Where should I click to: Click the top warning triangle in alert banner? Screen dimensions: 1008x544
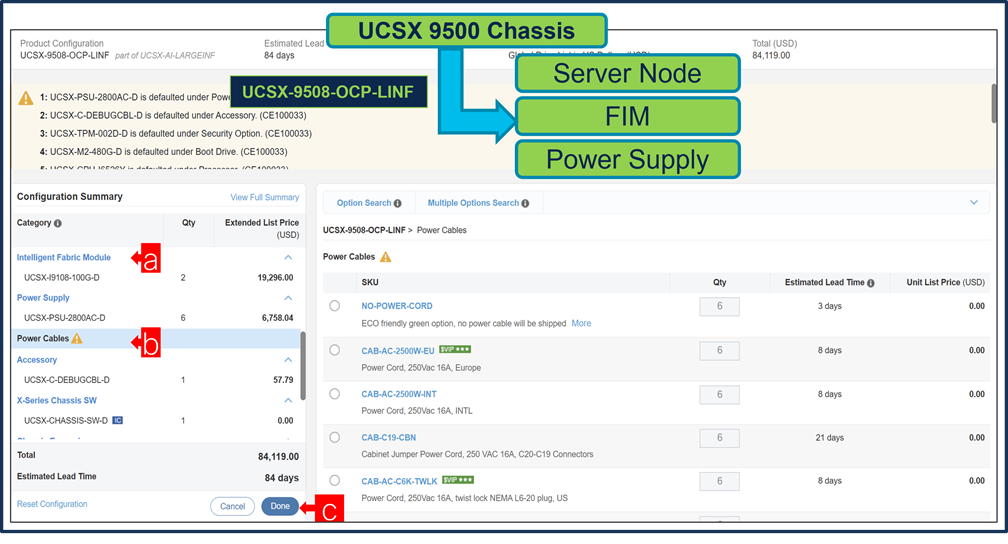point(26,98)
